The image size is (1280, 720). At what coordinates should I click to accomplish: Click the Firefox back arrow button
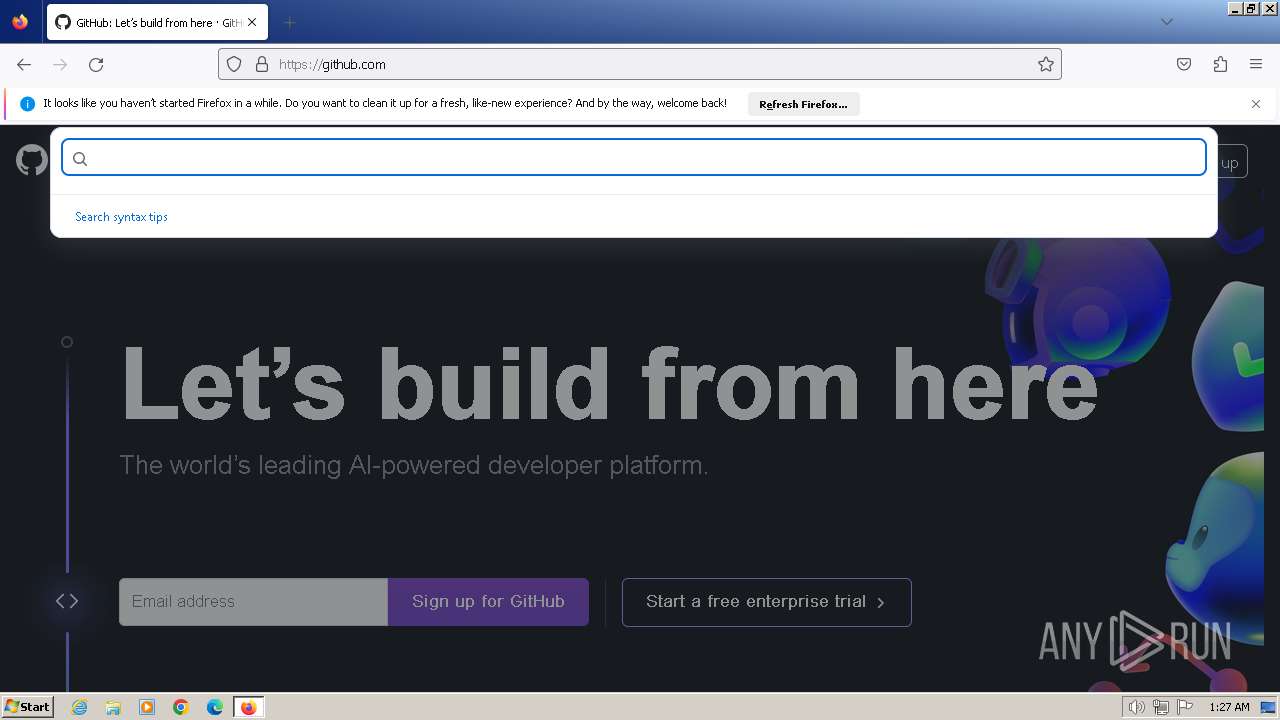(x=24, y=64)
